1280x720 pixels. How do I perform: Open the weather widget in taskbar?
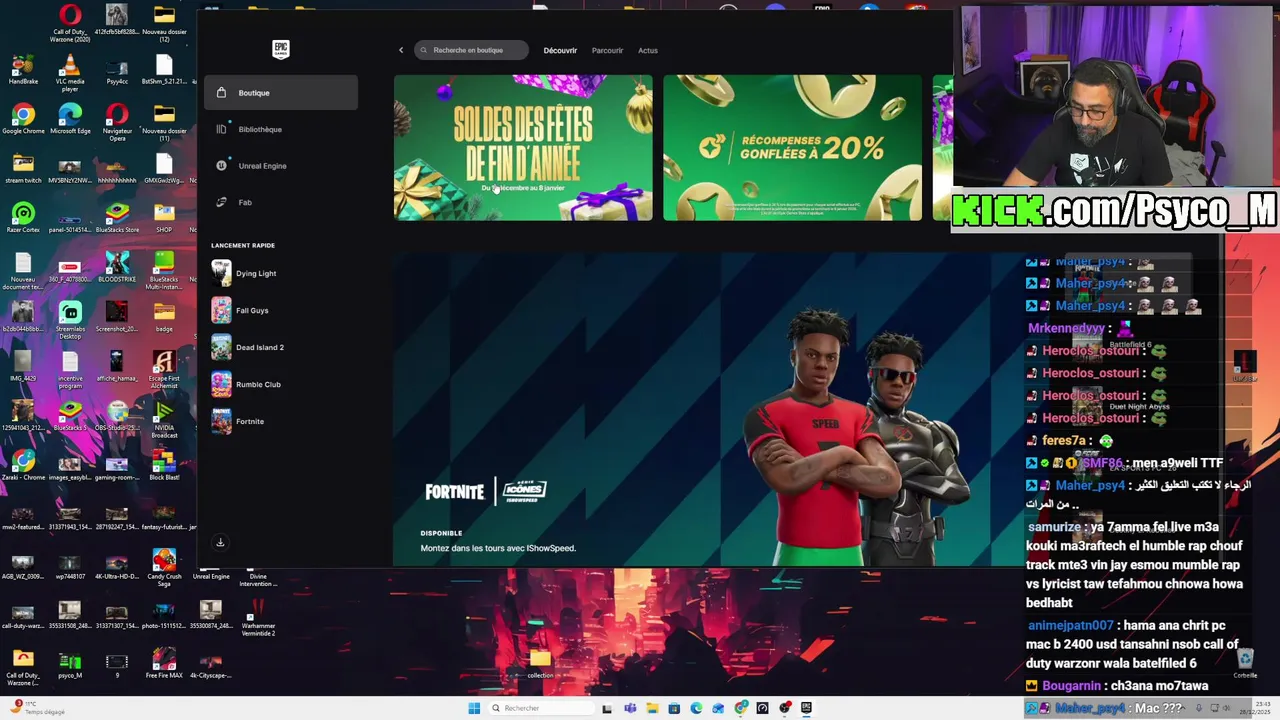(36, 708)
